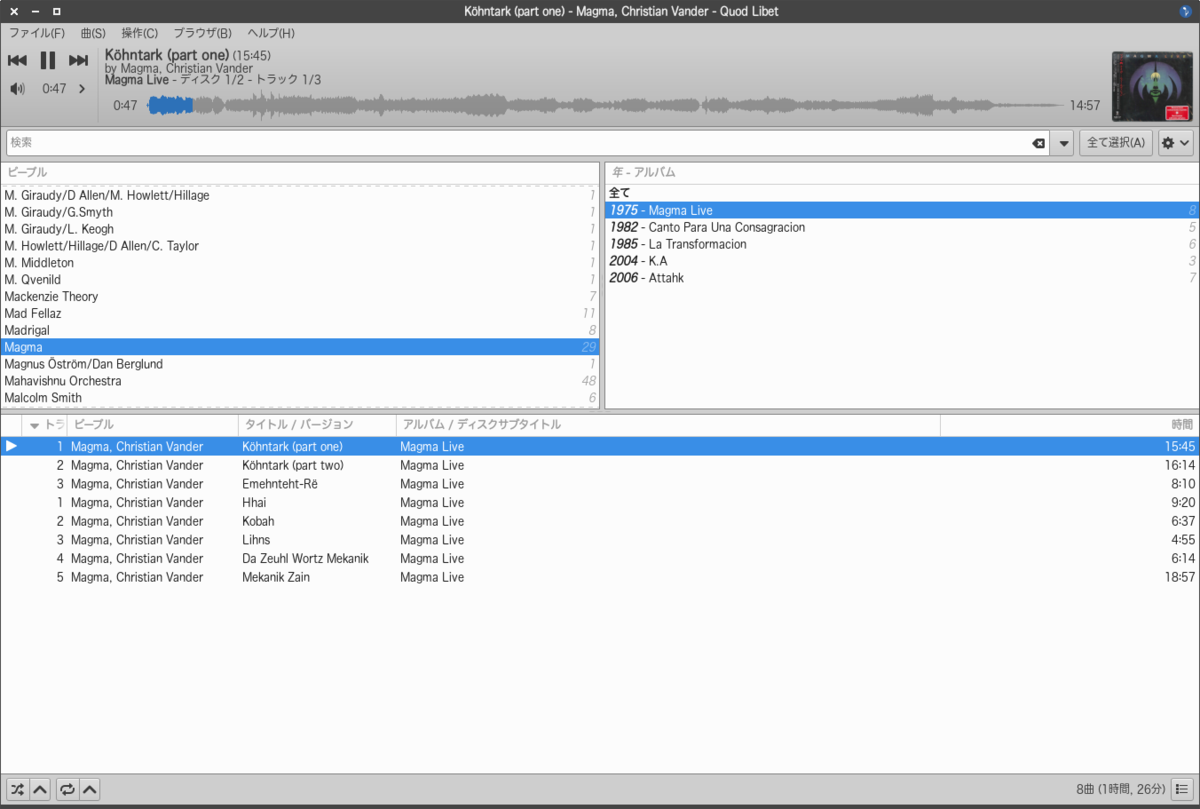The image size is (1200, 809).
Task: Open the 曲(S) menu
Action: (93, 33)
